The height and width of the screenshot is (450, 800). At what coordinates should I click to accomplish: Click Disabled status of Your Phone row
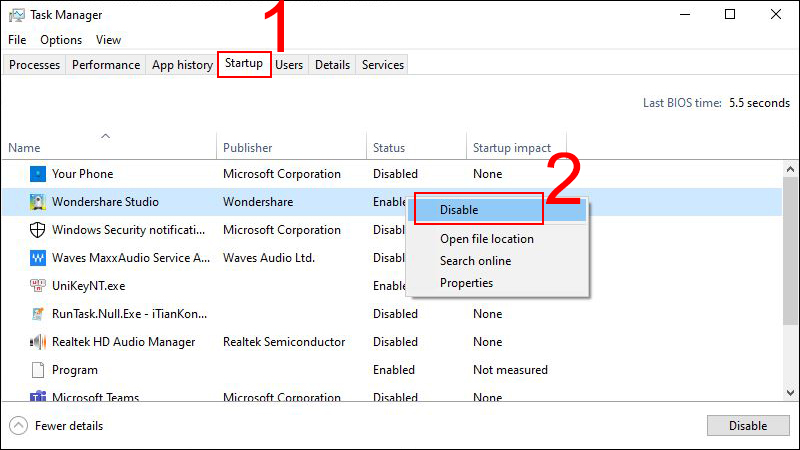[395, 174]
